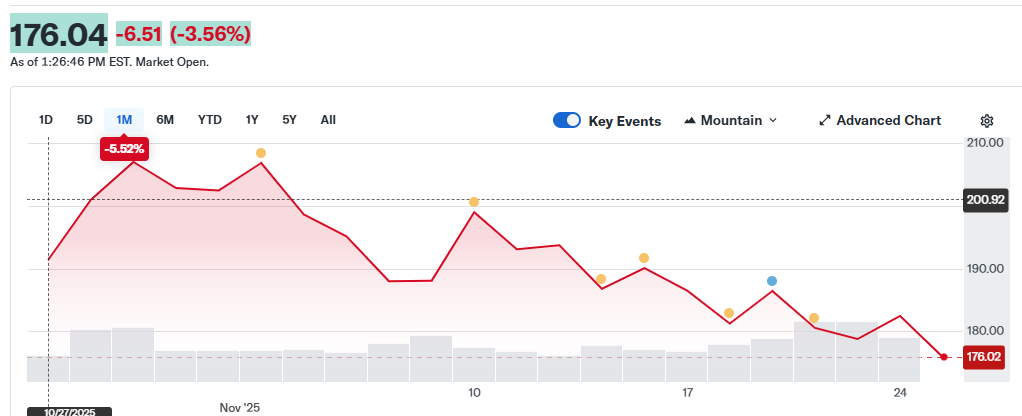Click the blue key event dot
This screenshot has height=416, width=1022.
(x=772, y=281)
